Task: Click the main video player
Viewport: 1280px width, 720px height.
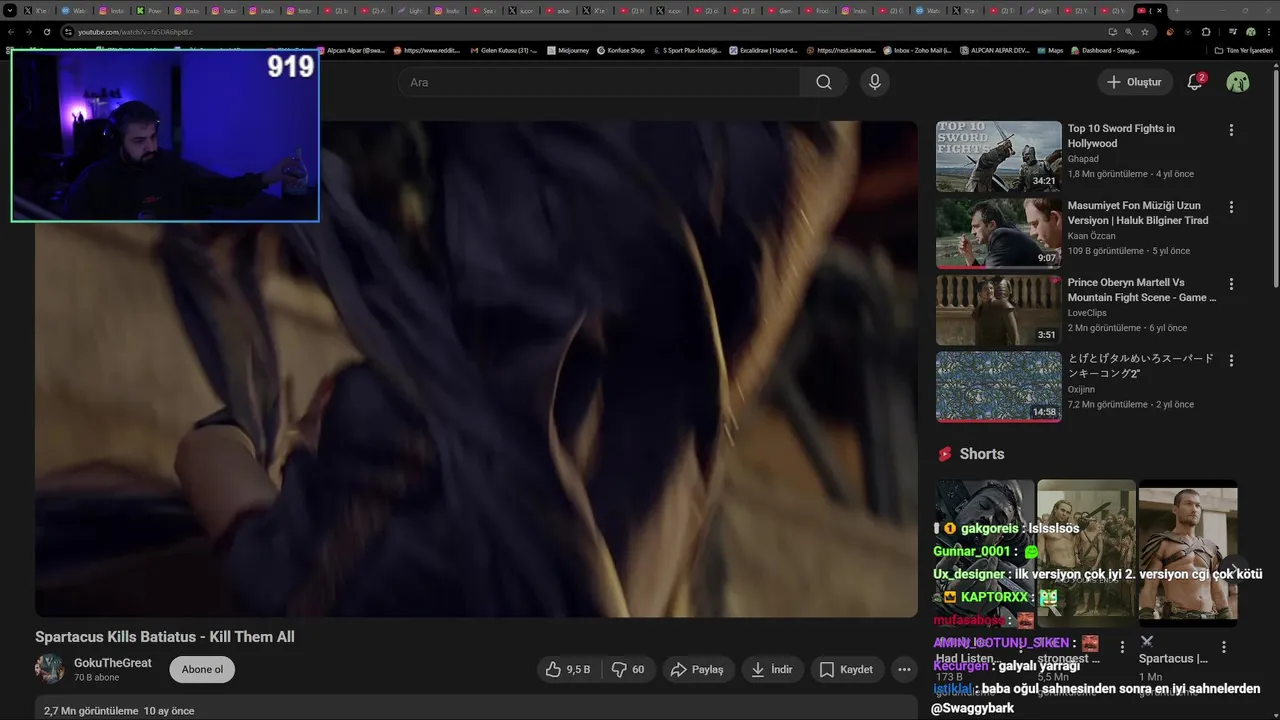Action: 476,369
